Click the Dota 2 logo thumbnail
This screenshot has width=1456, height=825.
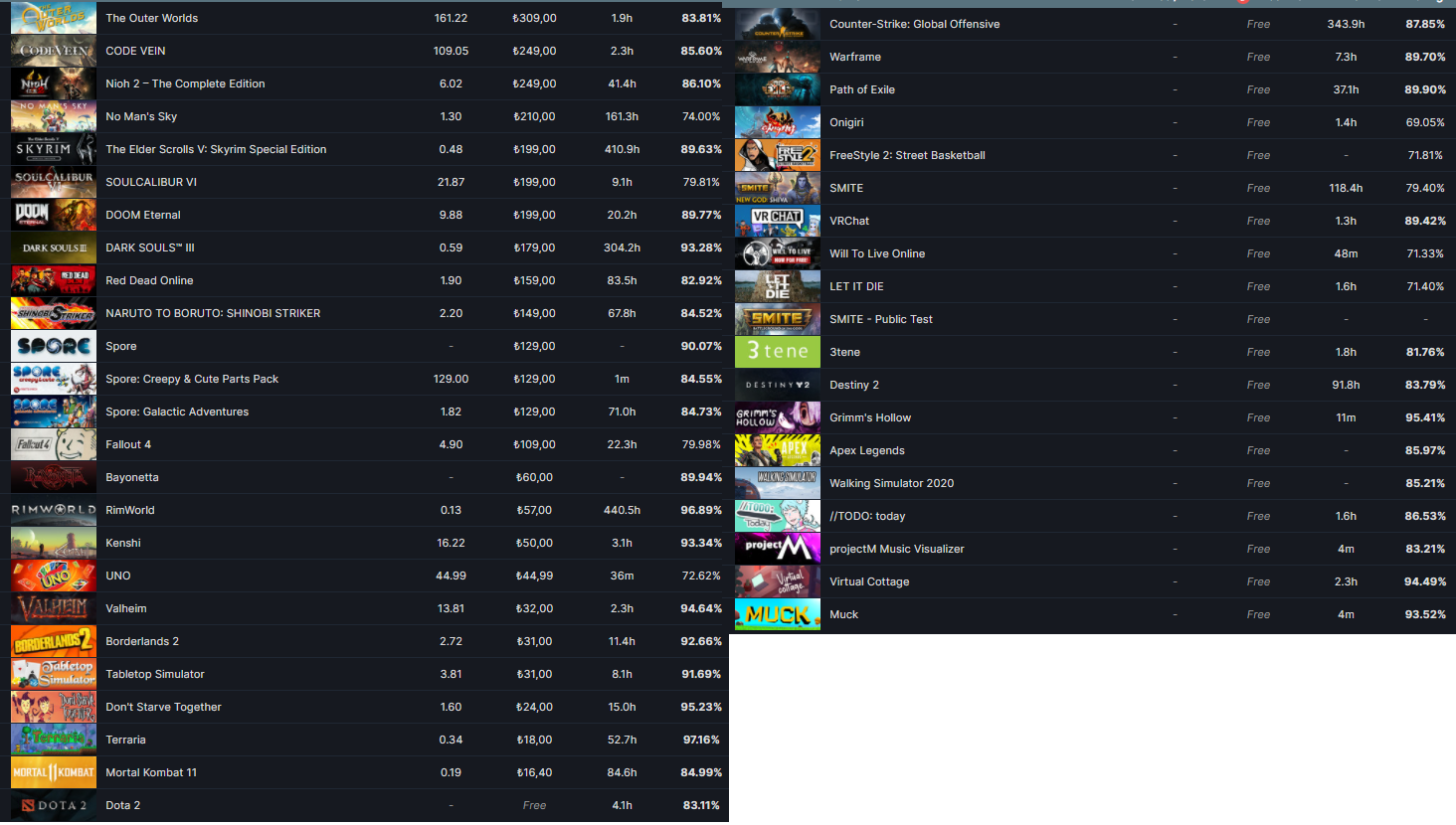[54, 805]
